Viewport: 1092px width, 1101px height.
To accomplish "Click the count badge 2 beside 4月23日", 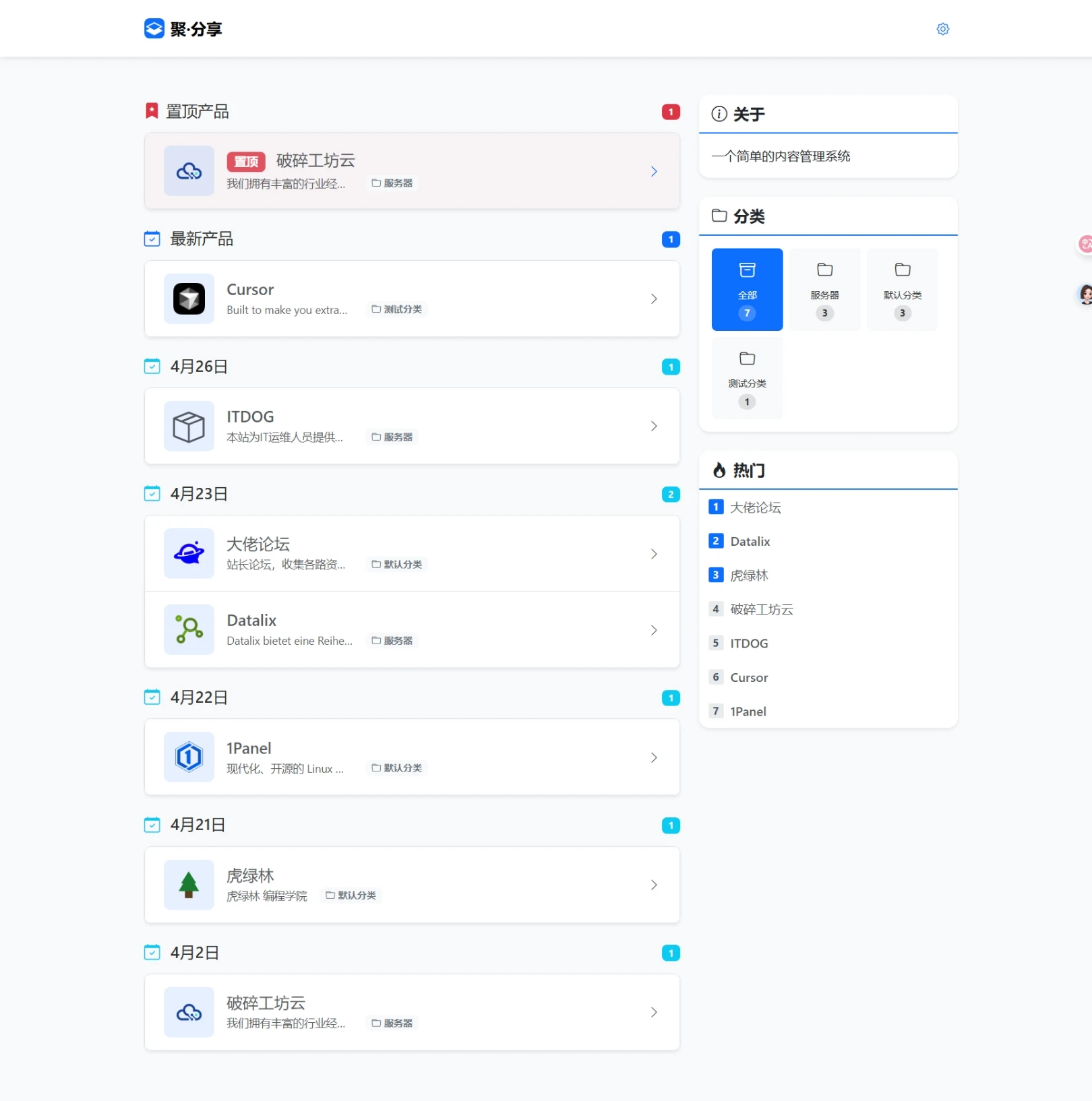I will [671, 495].
